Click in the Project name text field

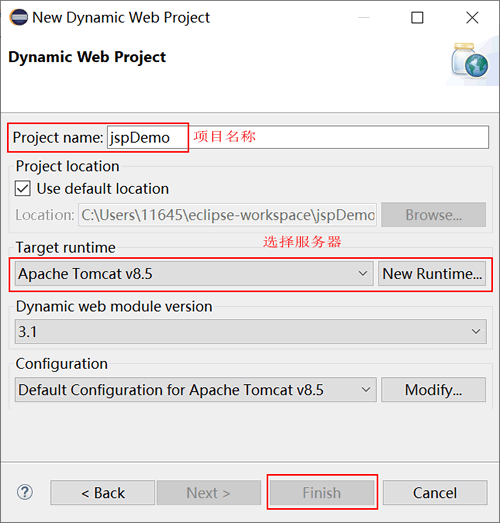(298, 137)
